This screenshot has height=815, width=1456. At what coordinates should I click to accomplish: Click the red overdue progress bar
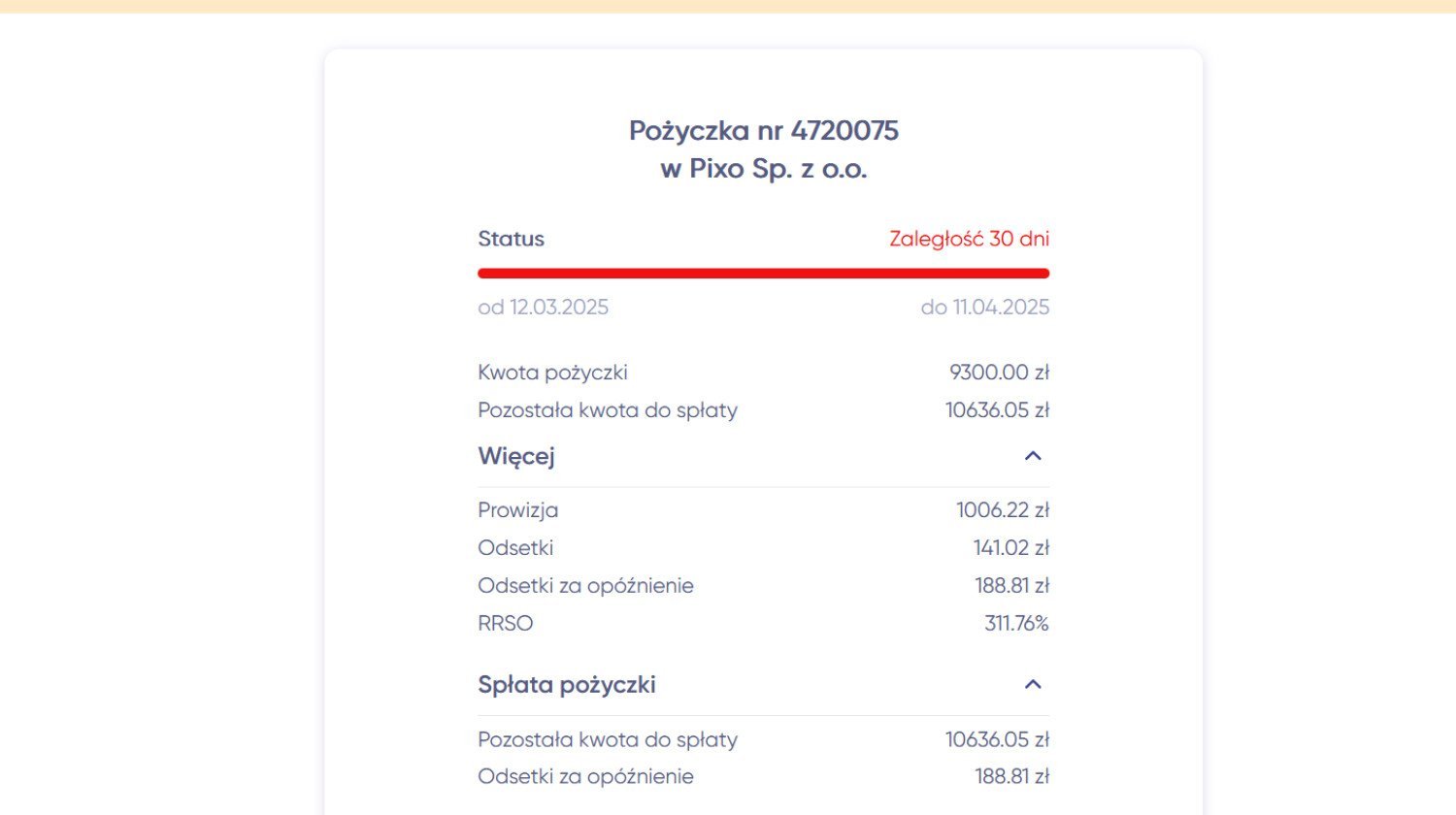pyautogui.click(x=764, y=274)
